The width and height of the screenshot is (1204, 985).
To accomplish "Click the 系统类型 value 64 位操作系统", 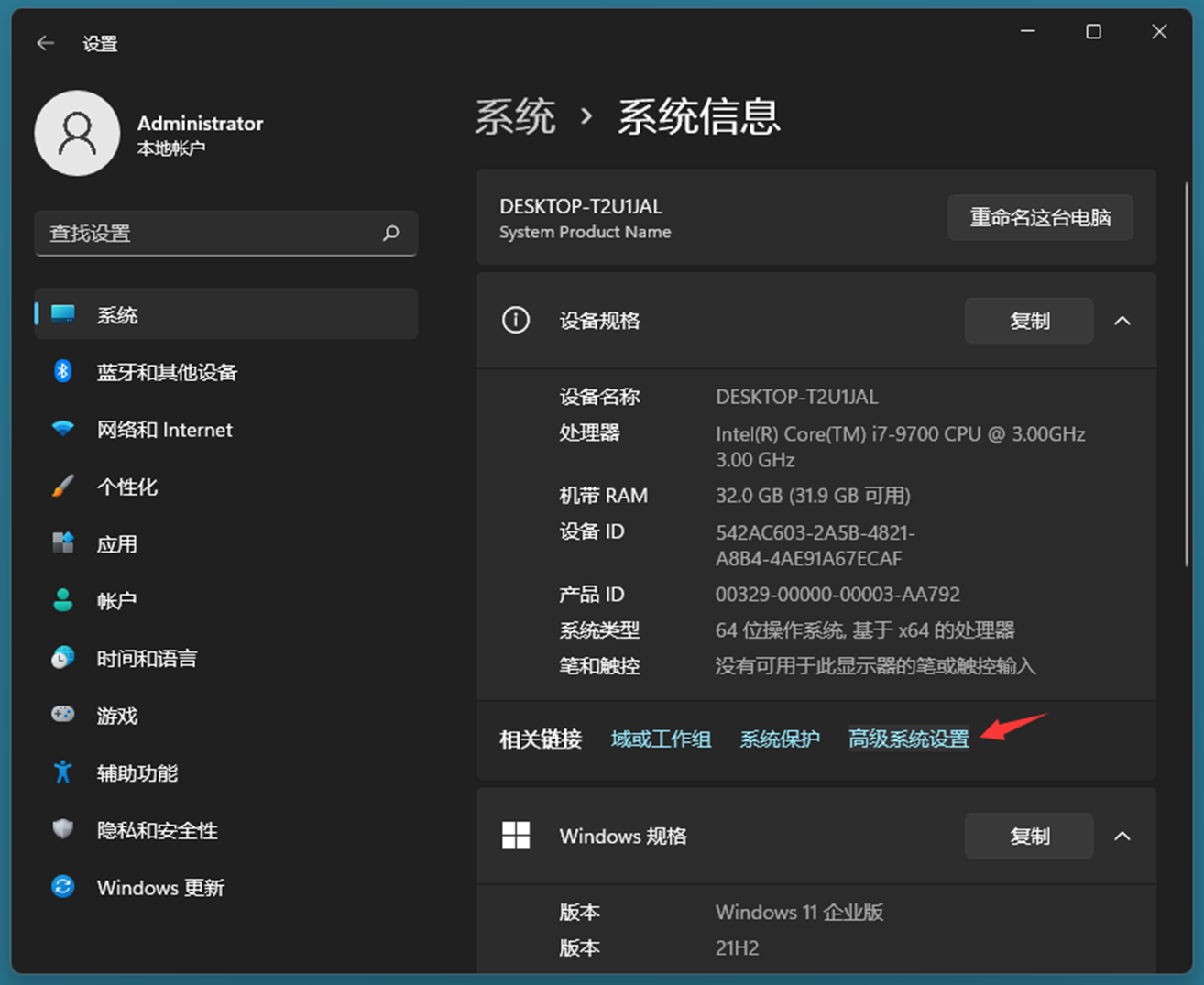I will pyautogui.click(x=865, y=629).
